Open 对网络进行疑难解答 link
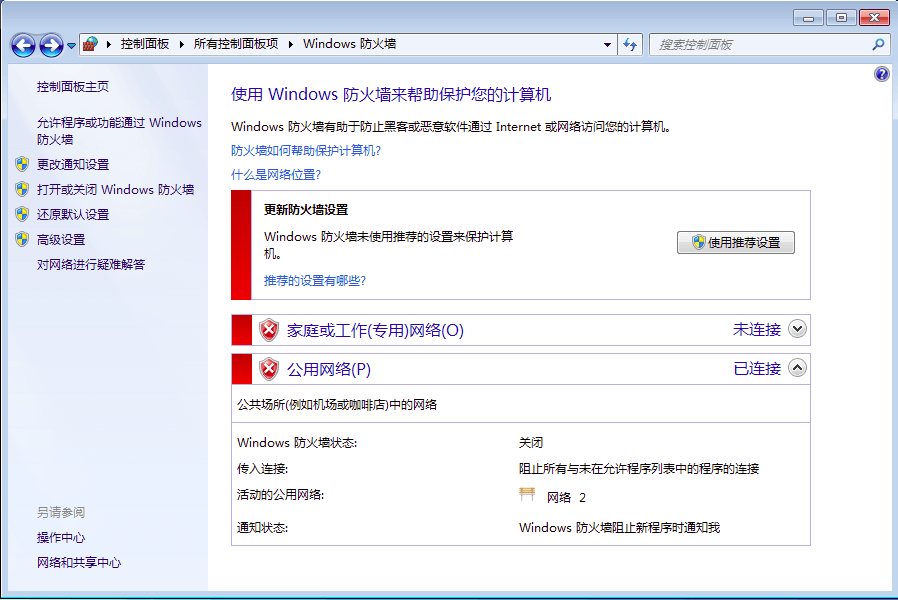Viewport: 898px width, 600px height. pos(90,265)
